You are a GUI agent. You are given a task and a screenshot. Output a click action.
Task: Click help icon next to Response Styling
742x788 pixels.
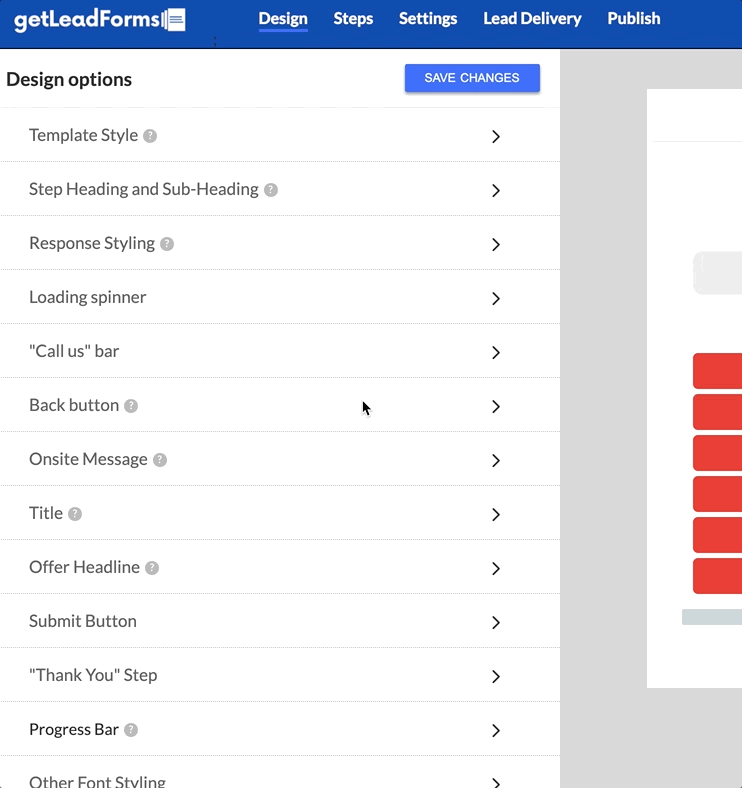[x=167, y=244]
